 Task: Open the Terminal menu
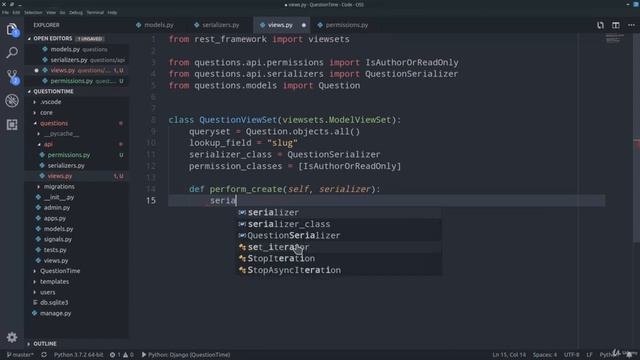click(x=95, y=13)
